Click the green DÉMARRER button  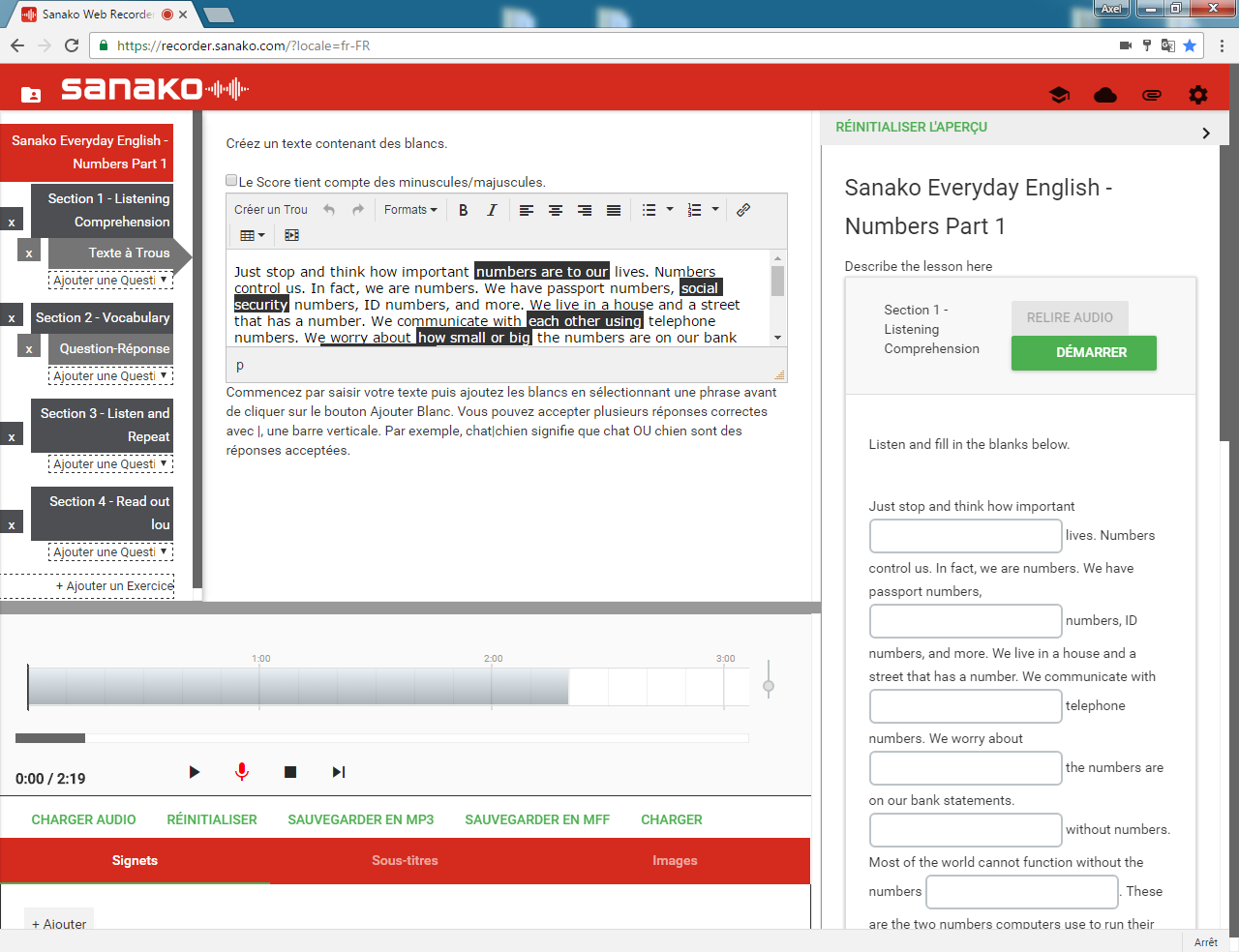tap(1083, 353)
